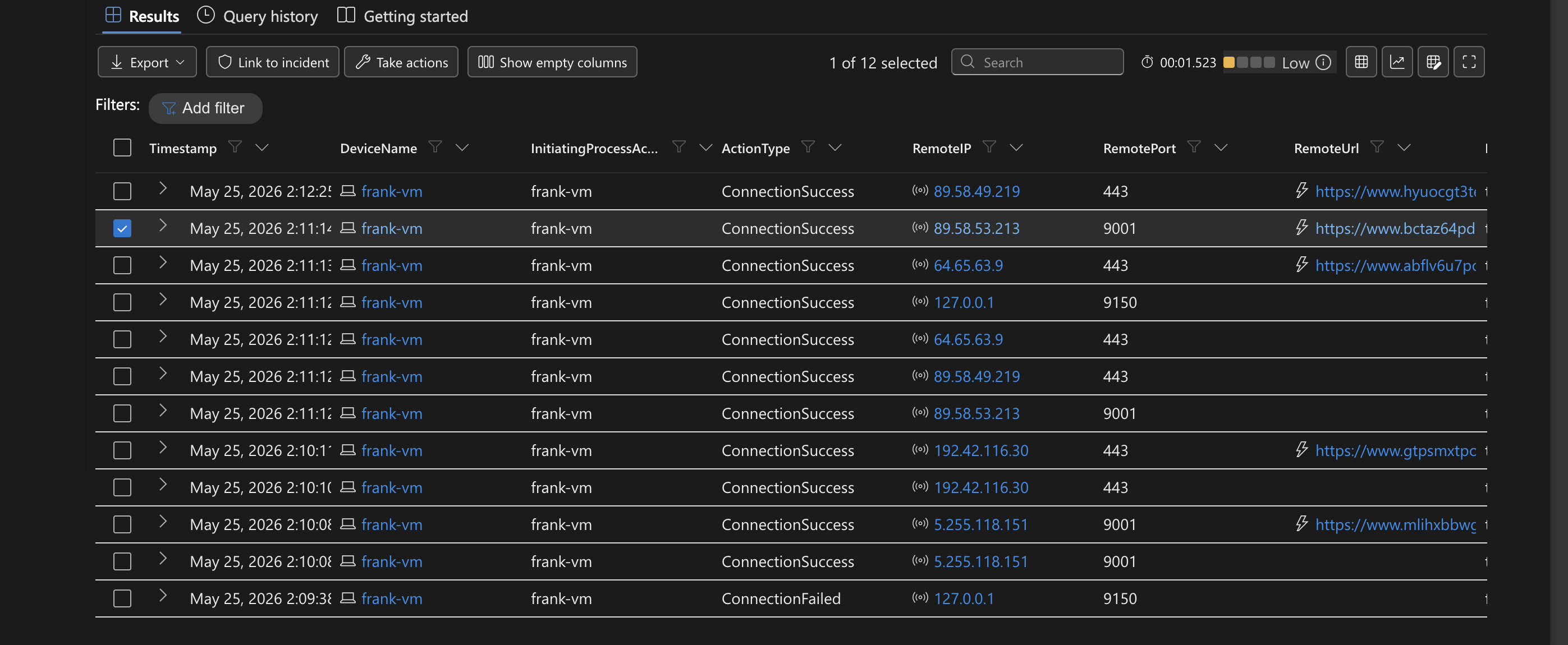Image resolution: width=1568 pixels, height=645 pixels.
Task: Switch to chart view icon
Action: (x=1397, y=62)
